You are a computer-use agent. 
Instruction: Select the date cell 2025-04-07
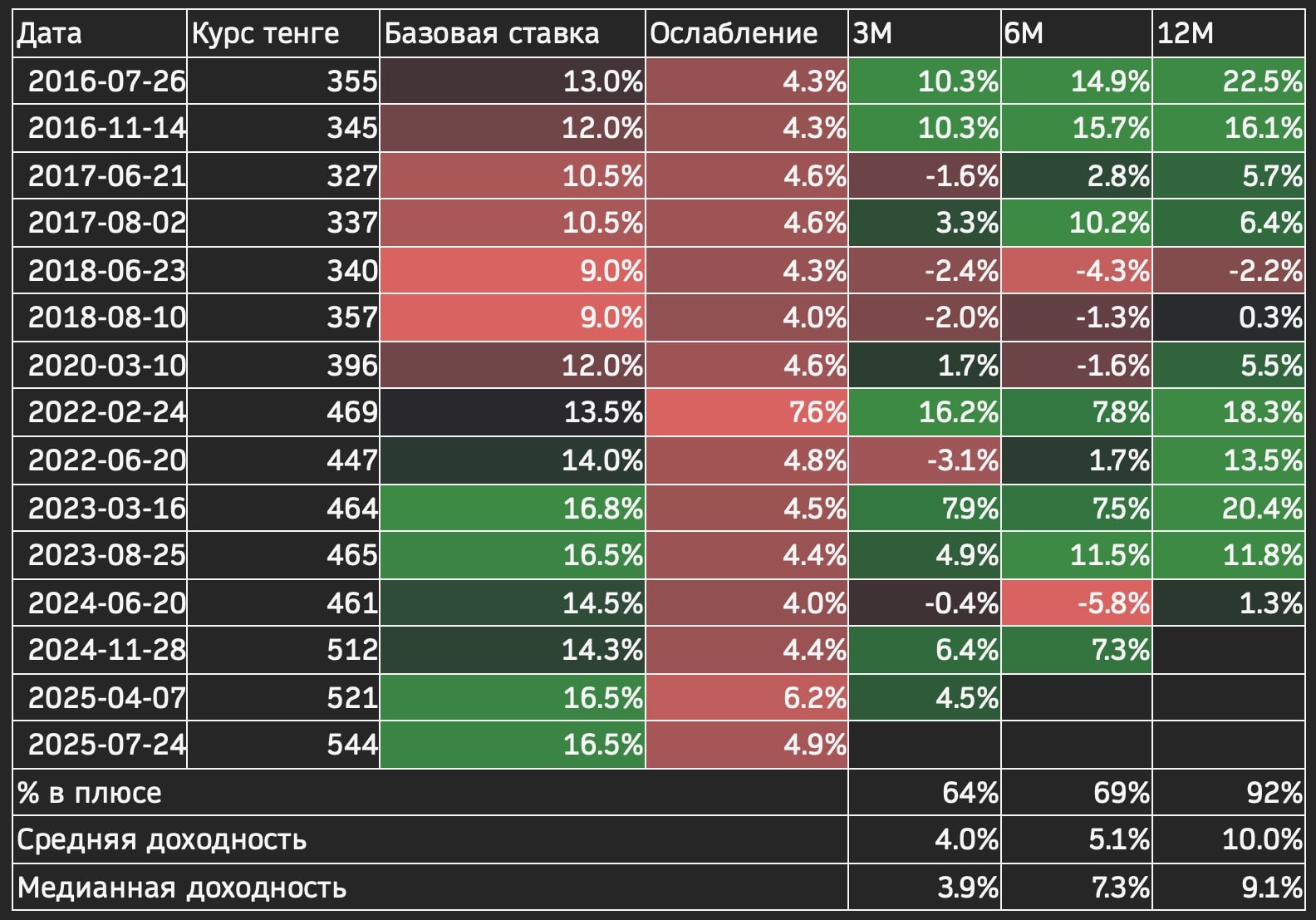[100, 697]
